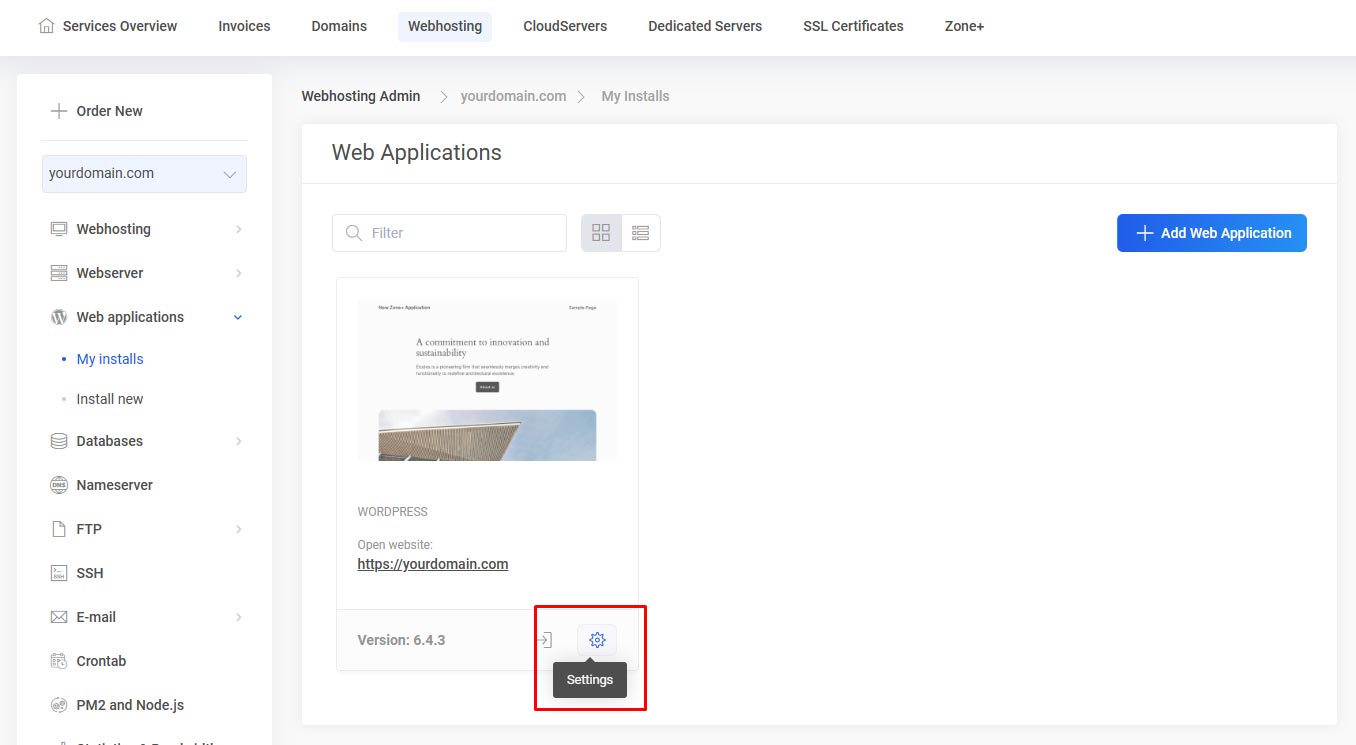The height and width of the screenshot is (745, 1356).
Task: Click the login arrow icon beside Settings
Action: pos(545,640)
